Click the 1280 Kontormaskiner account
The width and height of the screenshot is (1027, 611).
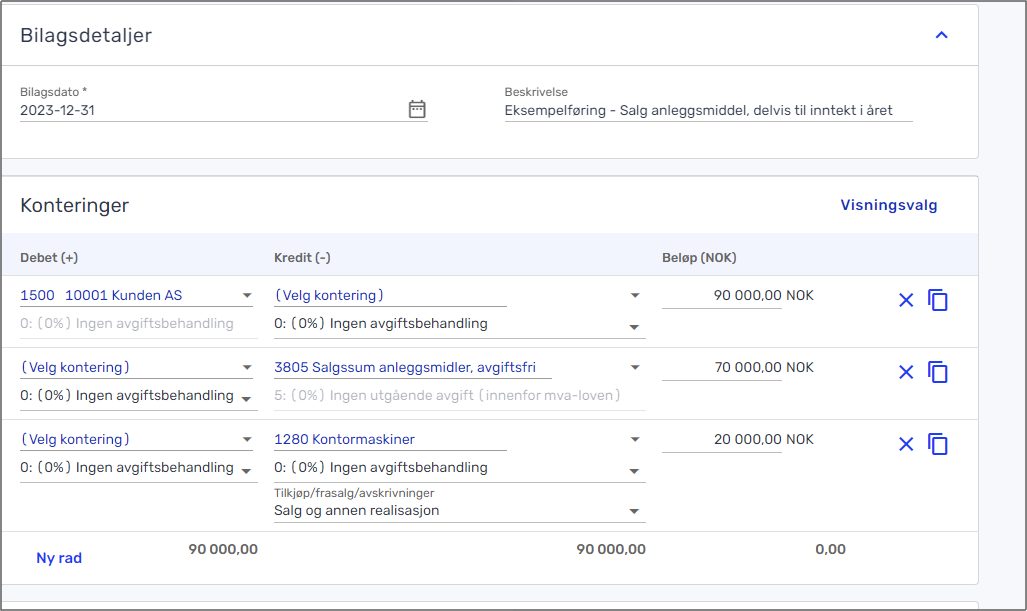pyautogui.click(x=345, y=439)
